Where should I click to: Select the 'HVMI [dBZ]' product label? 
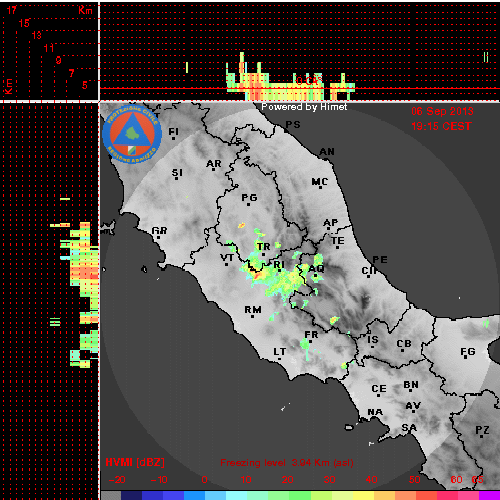135,462
